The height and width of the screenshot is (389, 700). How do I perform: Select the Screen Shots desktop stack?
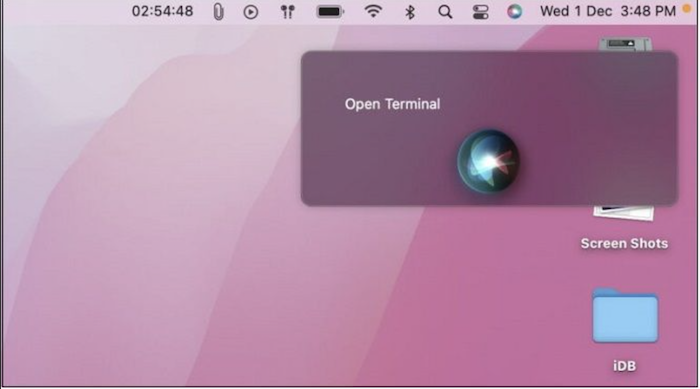coord(624,212)
